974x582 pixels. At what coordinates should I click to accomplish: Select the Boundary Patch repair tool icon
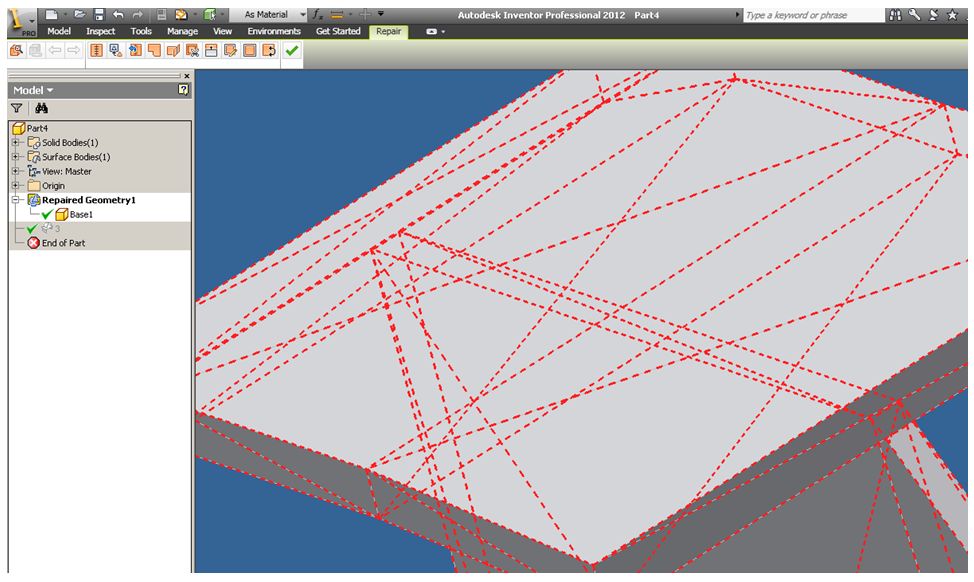coord(154,50)
